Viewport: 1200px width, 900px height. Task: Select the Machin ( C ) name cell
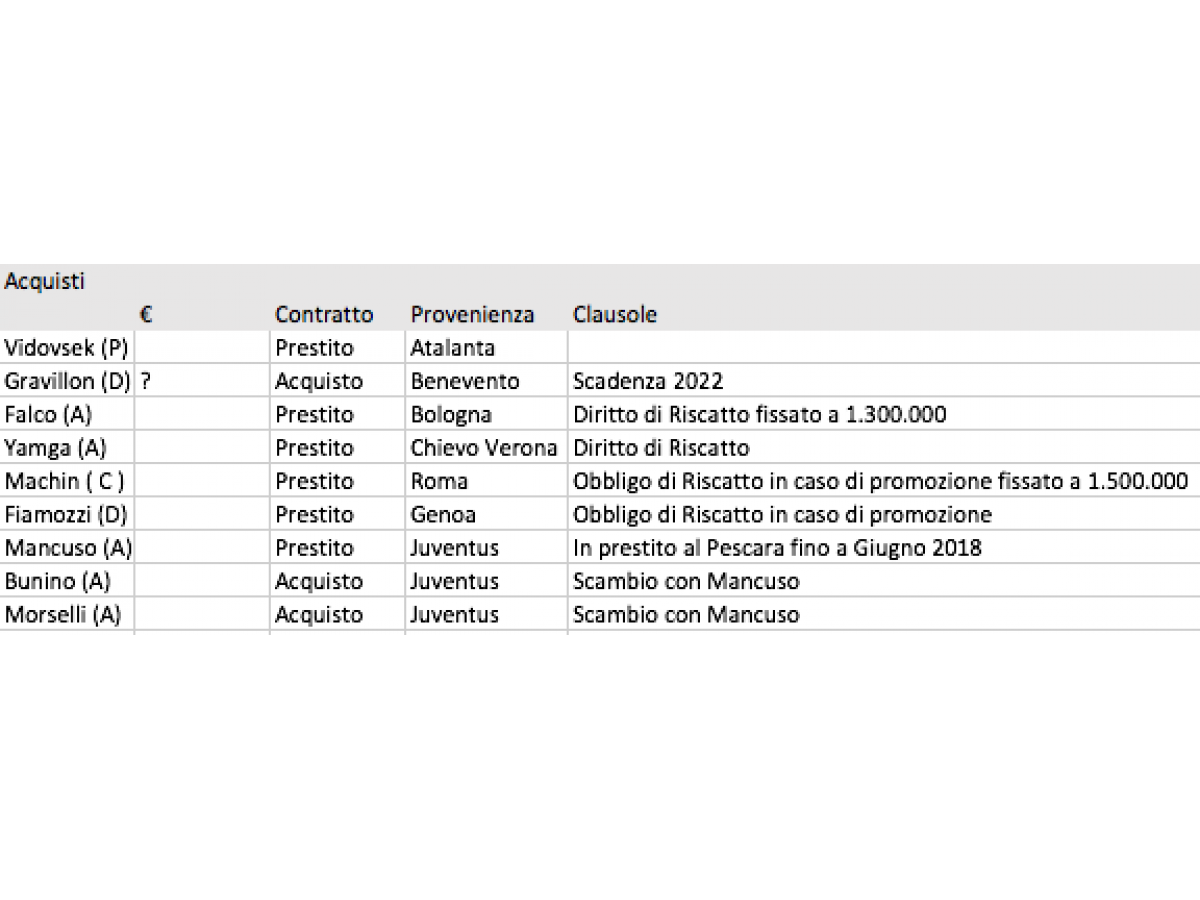pyautogui.click(x=65, y=481)
